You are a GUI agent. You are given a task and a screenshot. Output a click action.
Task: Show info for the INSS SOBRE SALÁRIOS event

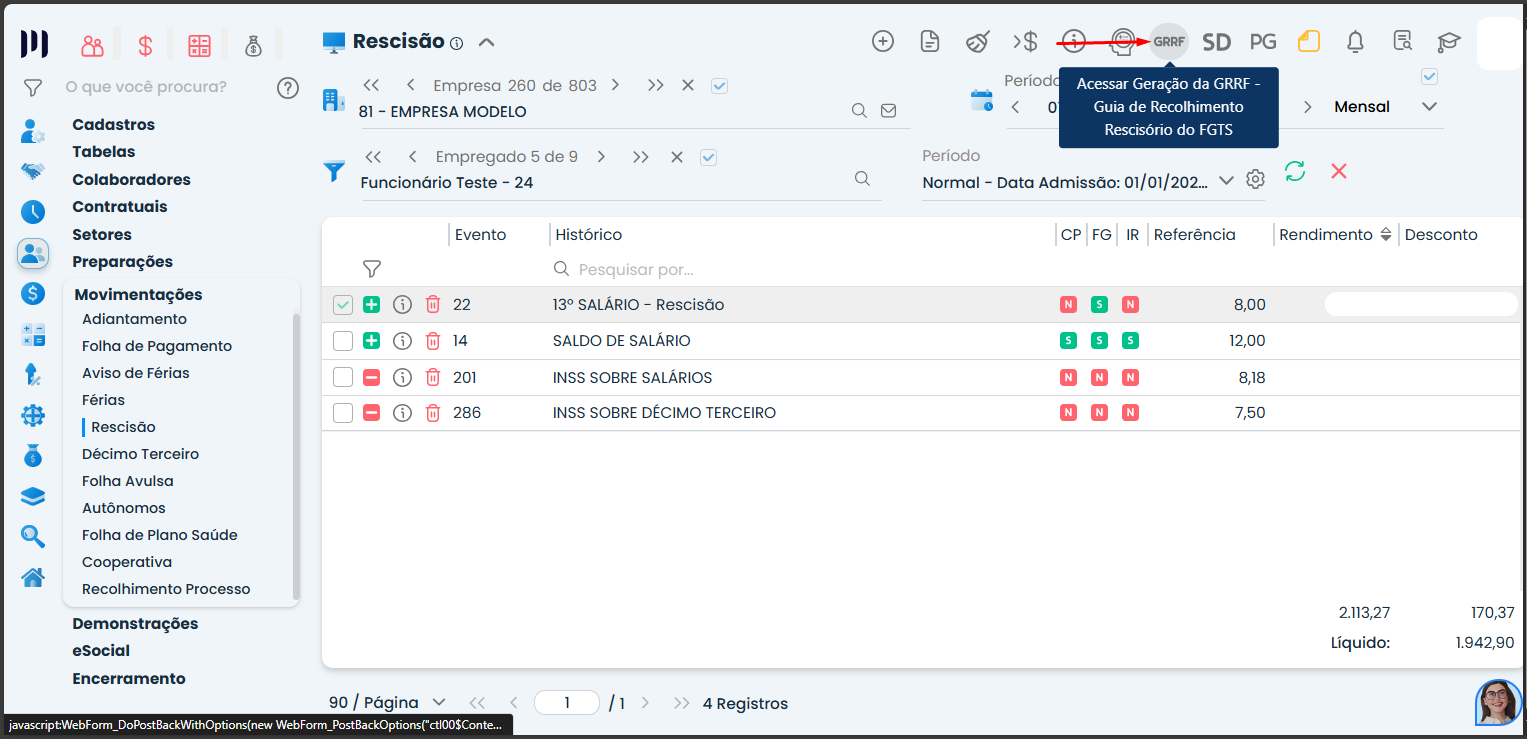tap(402, 378)
